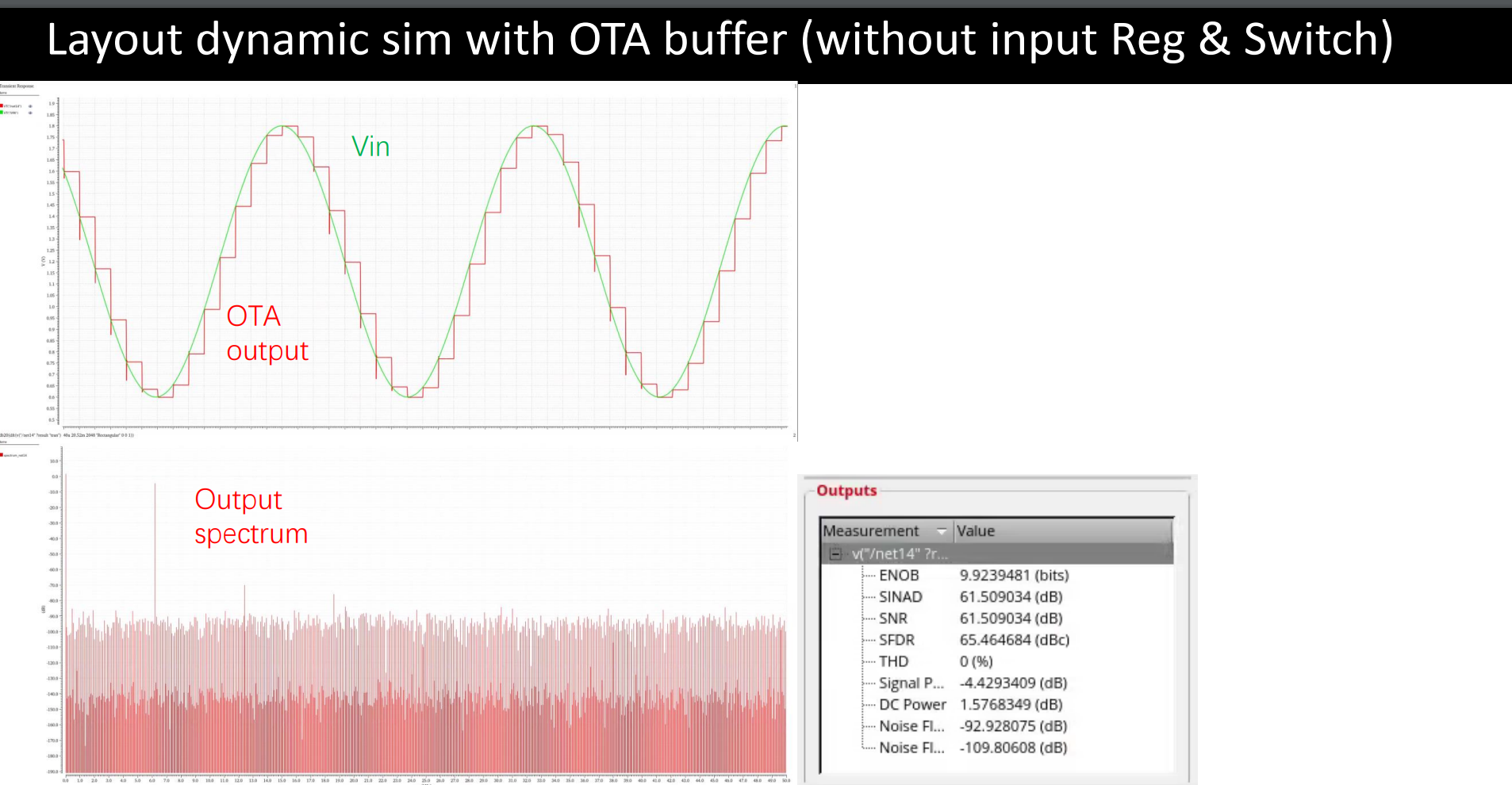Select the Signal Power measurement row
Screen dimensions: 1512x785
[911, 684]
